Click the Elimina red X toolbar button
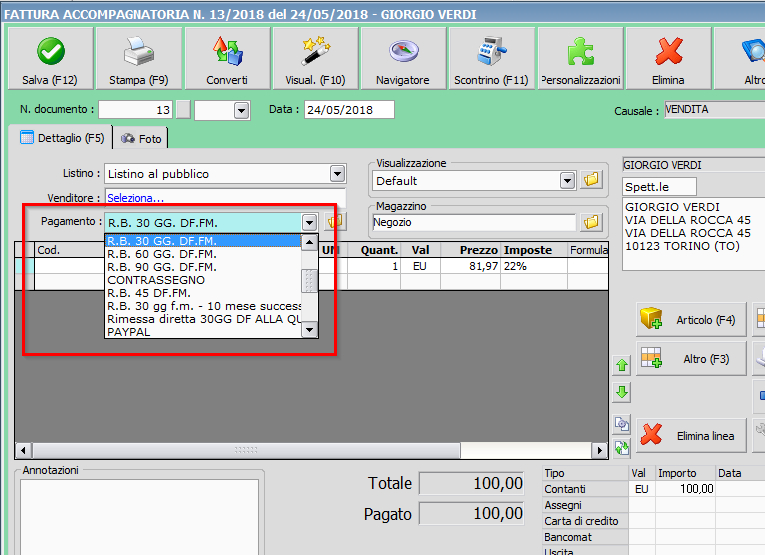The width and height of the screenshot is (765, 555). (x=668, y=59)
